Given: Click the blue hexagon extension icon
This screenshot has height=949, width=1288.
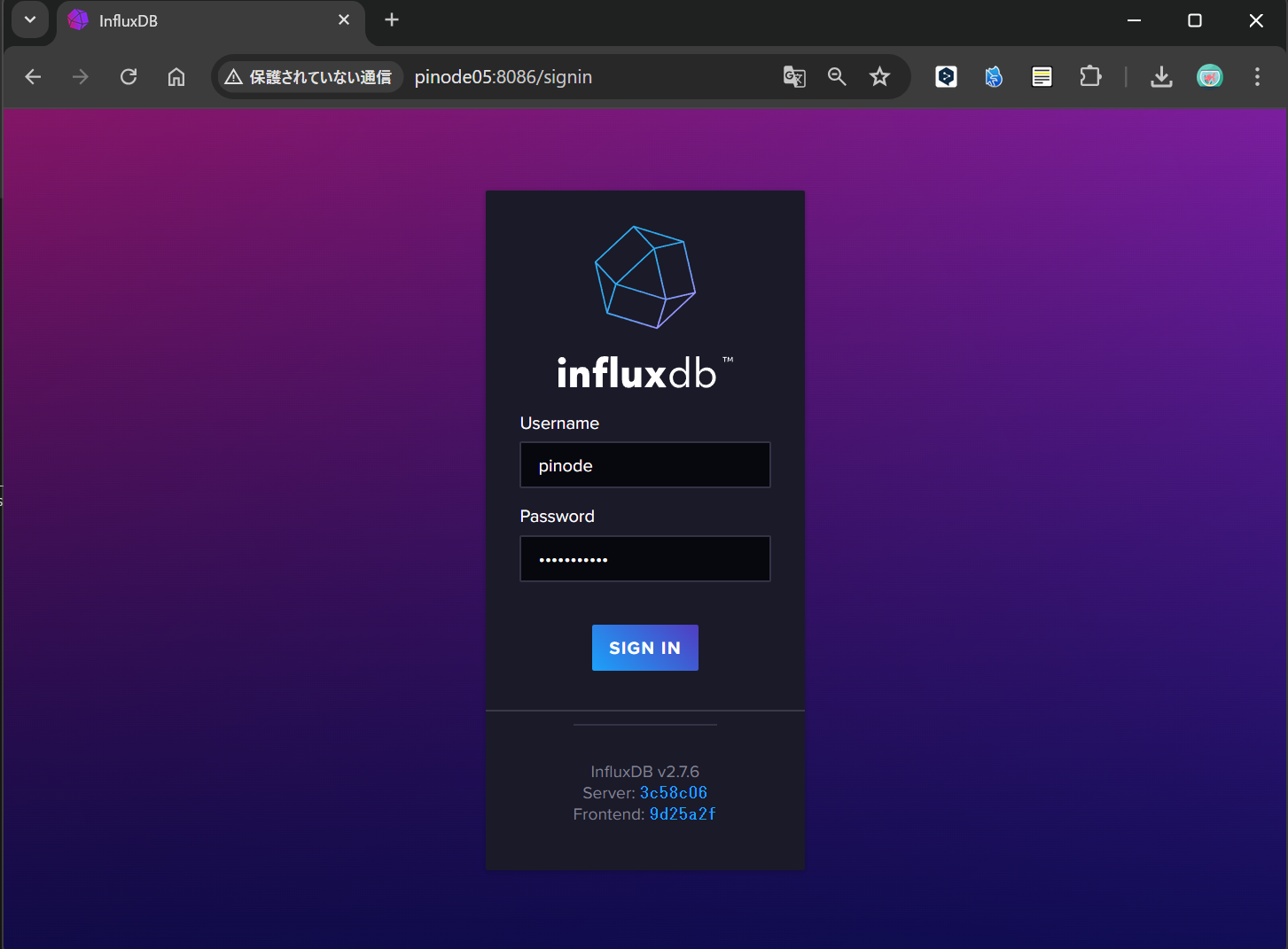Looking at the screenshot, I should 947,77.
